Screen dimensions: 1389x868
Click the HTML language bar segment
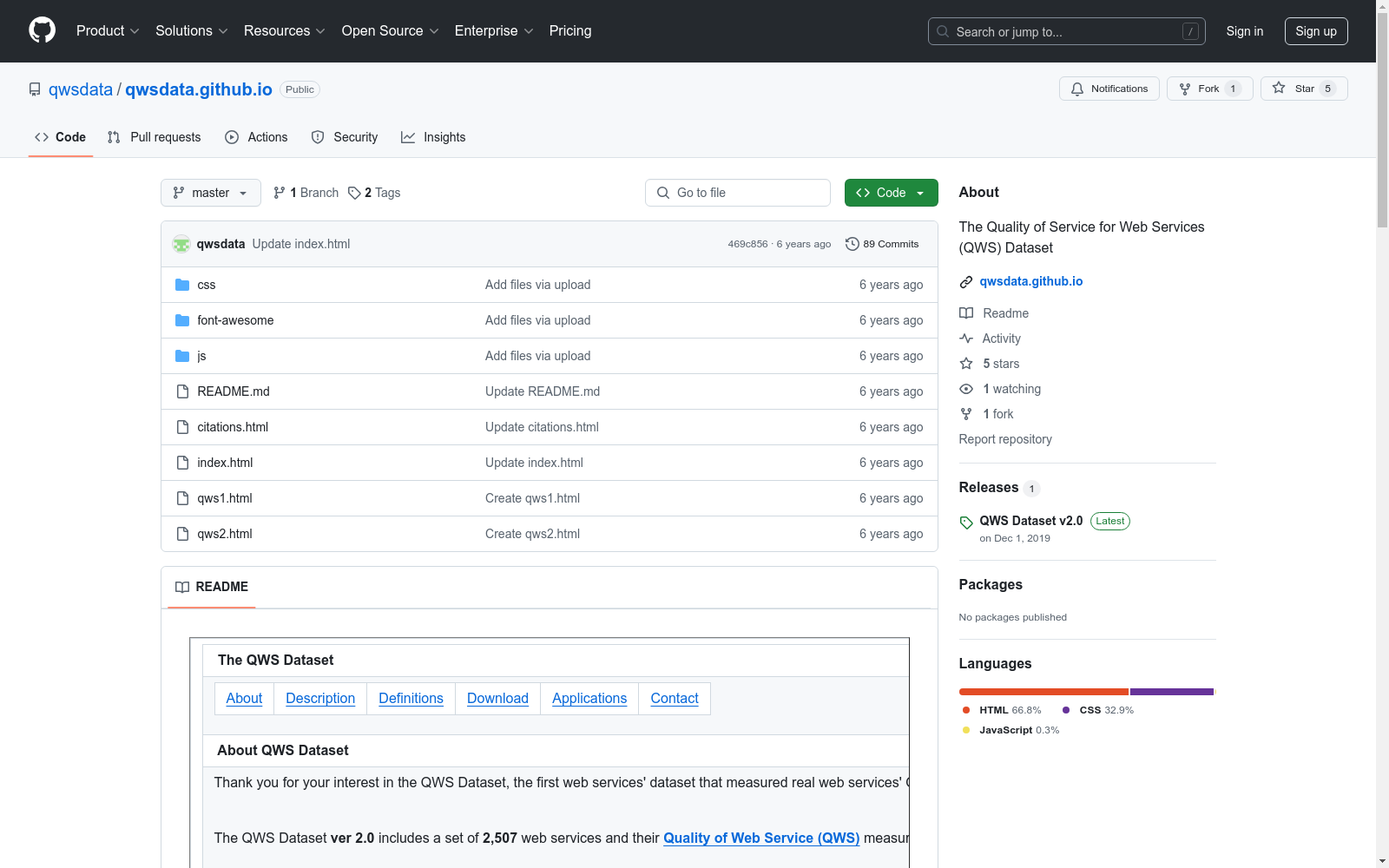(x=1043, y=692)
